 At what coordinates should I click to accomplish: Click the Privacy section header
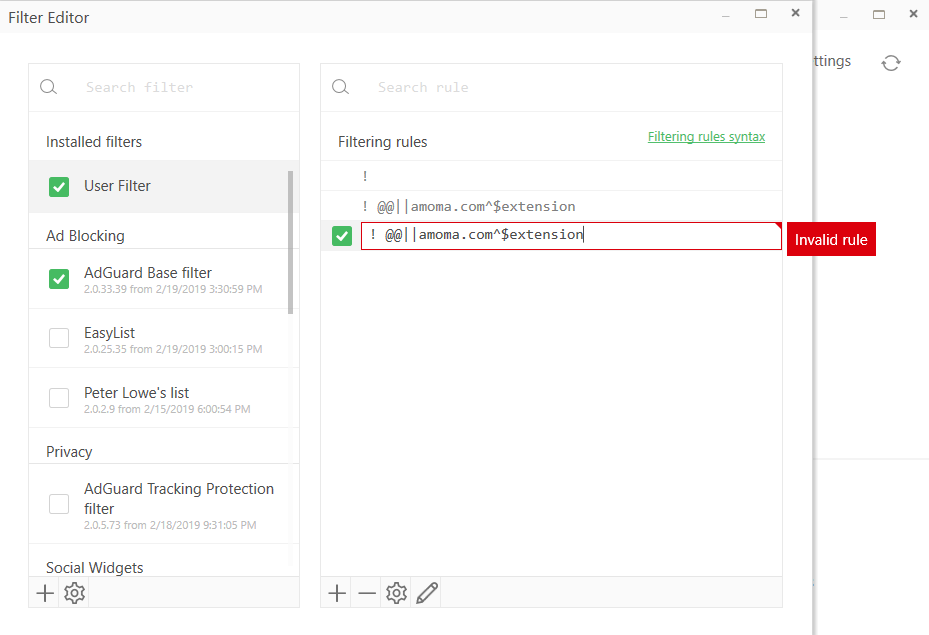(69, 452)
